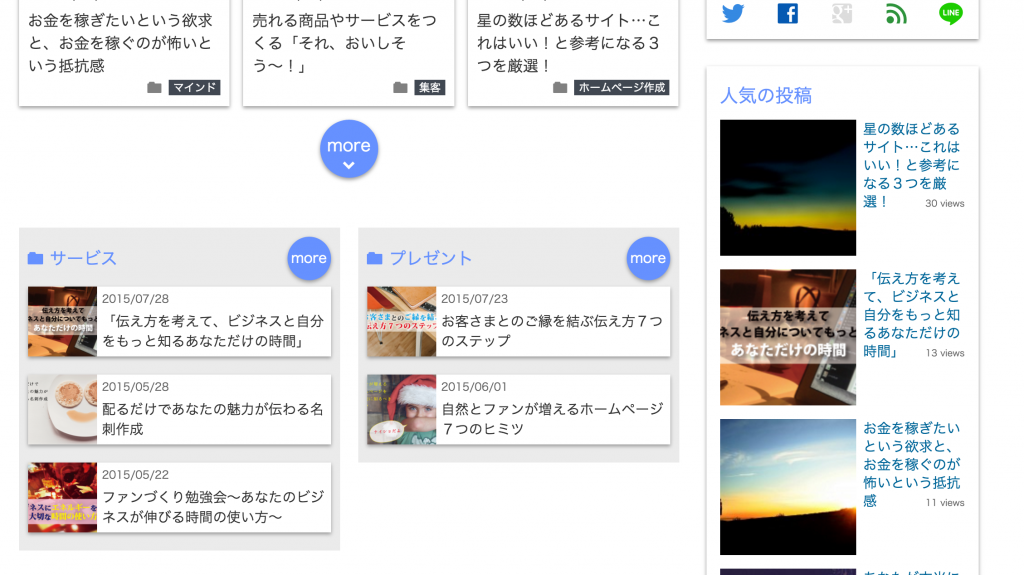This screenshot has width=1024, height=575.
Task: Click the more button in サービス section
Action: tap(309, 258)
